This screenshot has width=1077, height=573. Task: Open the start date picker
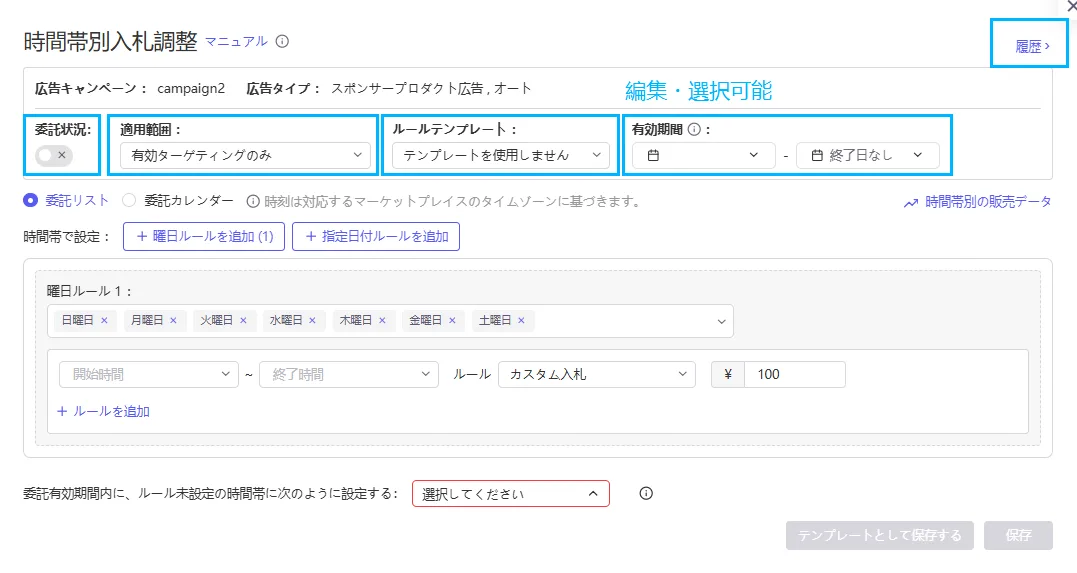pyautogui.click(x=703, y=155)
